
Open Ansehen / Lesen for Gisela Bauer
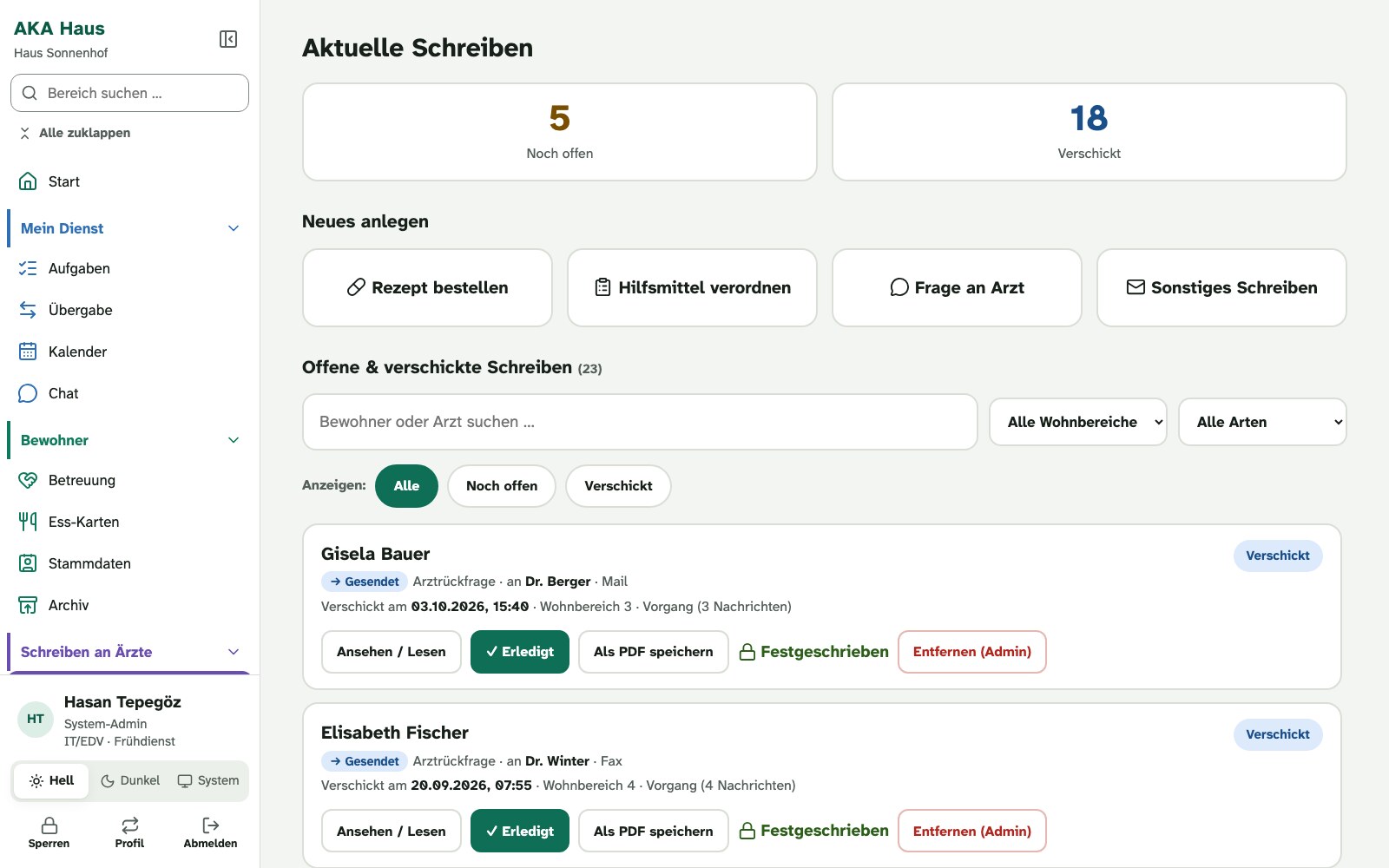(392, 652)
